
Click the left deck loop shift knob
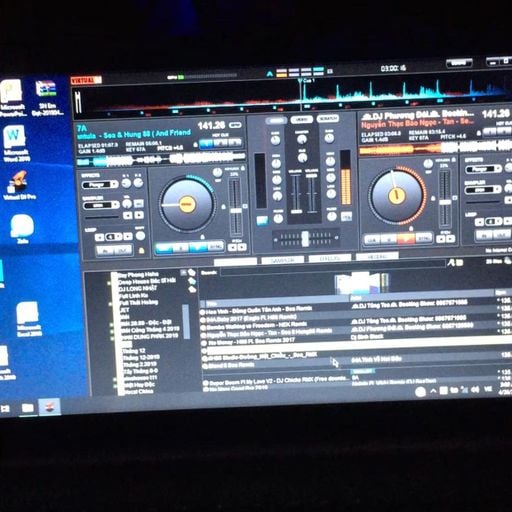click(140, 236)
